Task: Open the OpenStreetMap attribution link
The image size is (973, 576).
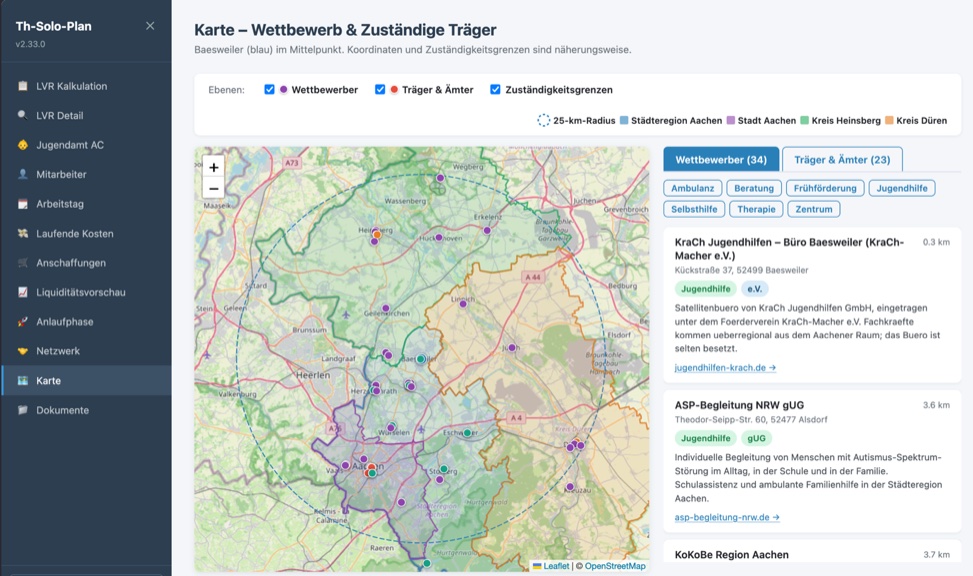Action: 614,566
